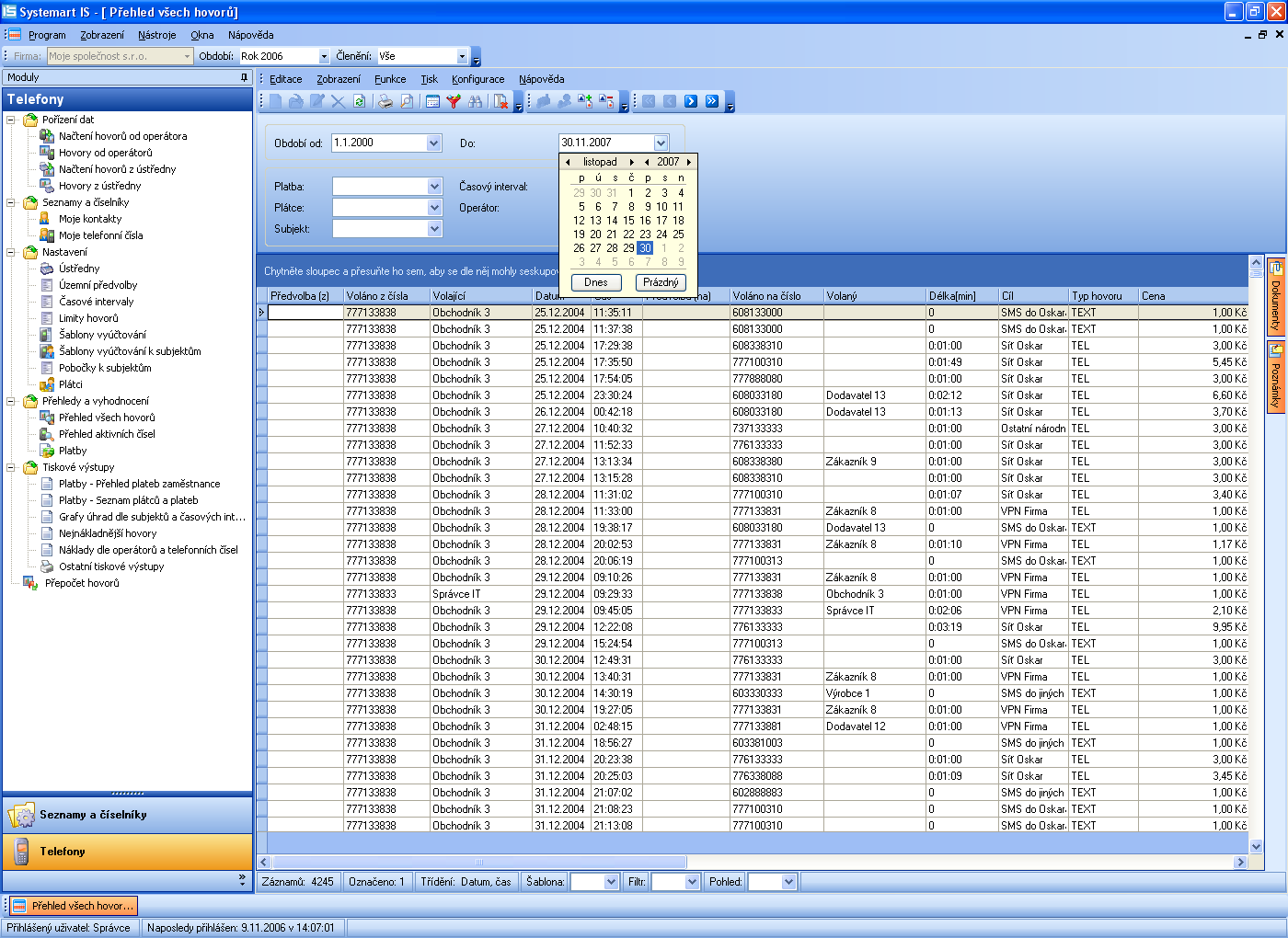Open the Členění dropdown arrow
1288x938 pixels.
[462, 56]
